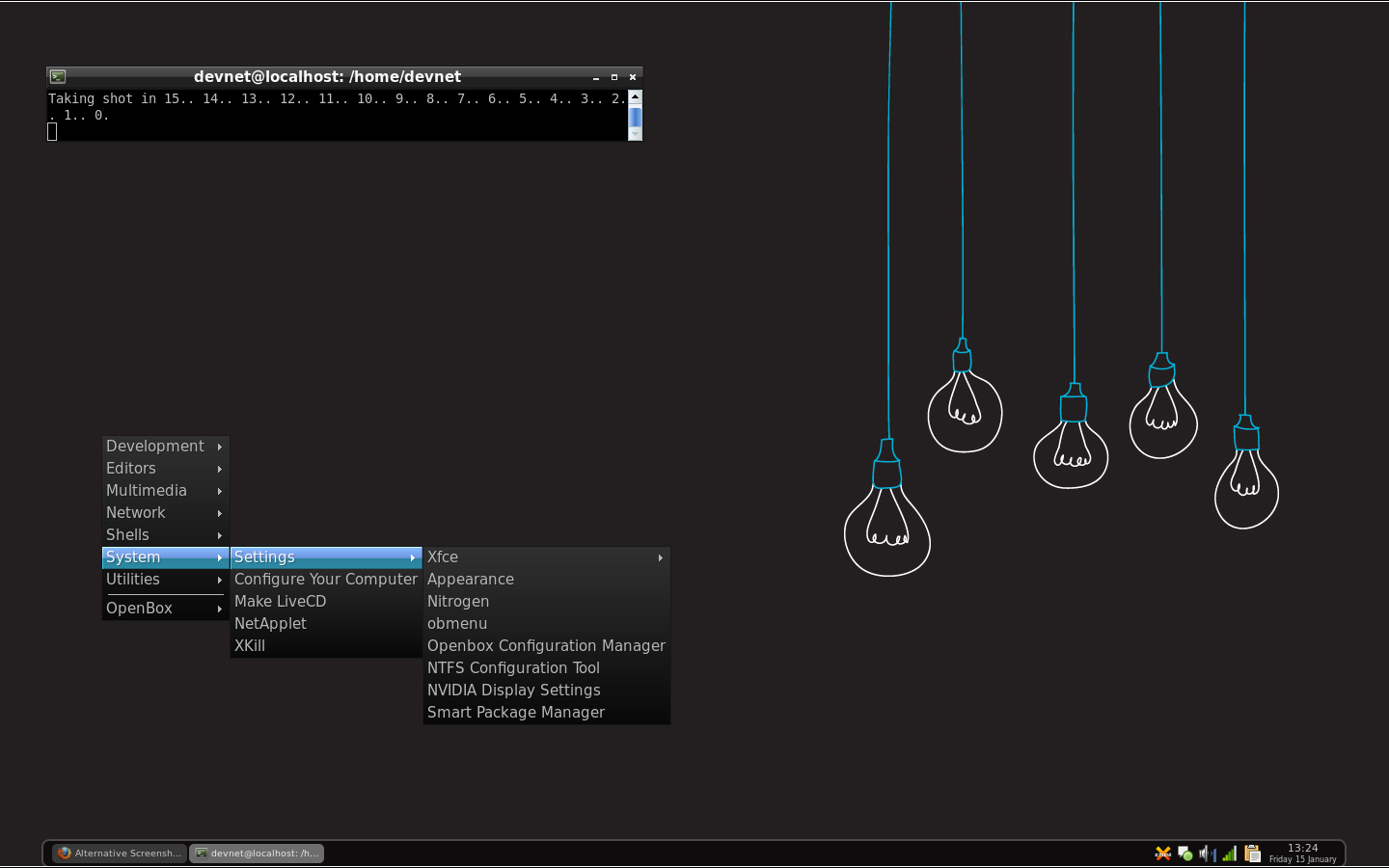This screenshot has height=868, width=1389.
Task: Click the terminal scrollbar up arrow
Action: [635, 97]
